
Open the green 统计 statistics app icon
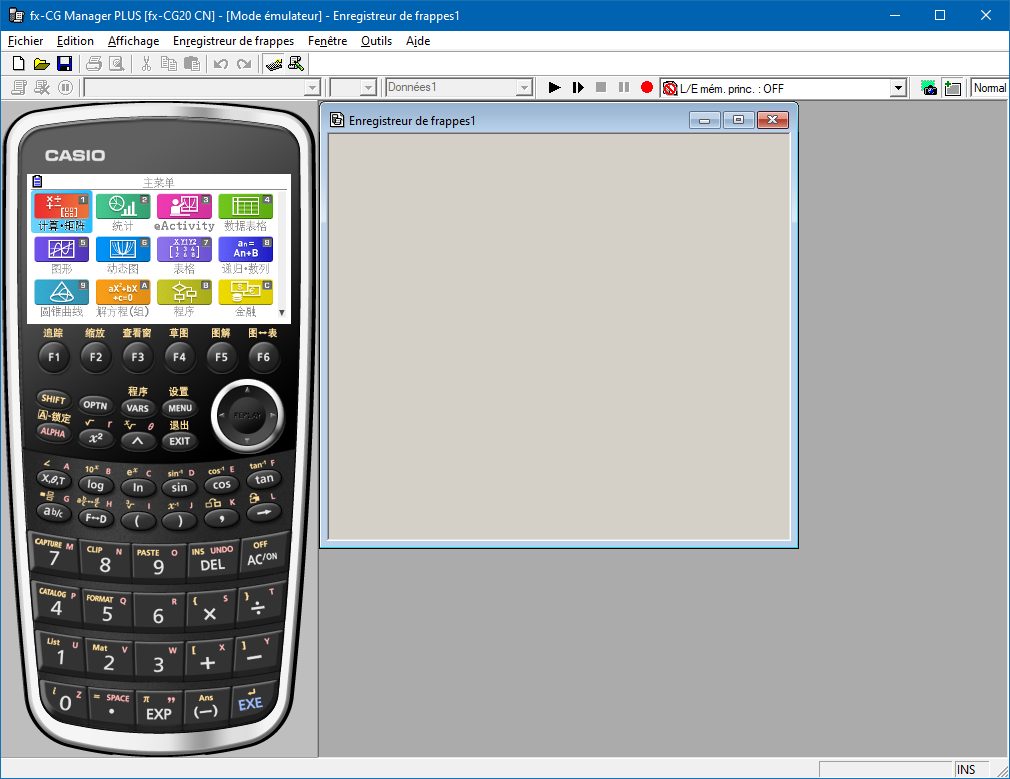coord(122,212)
